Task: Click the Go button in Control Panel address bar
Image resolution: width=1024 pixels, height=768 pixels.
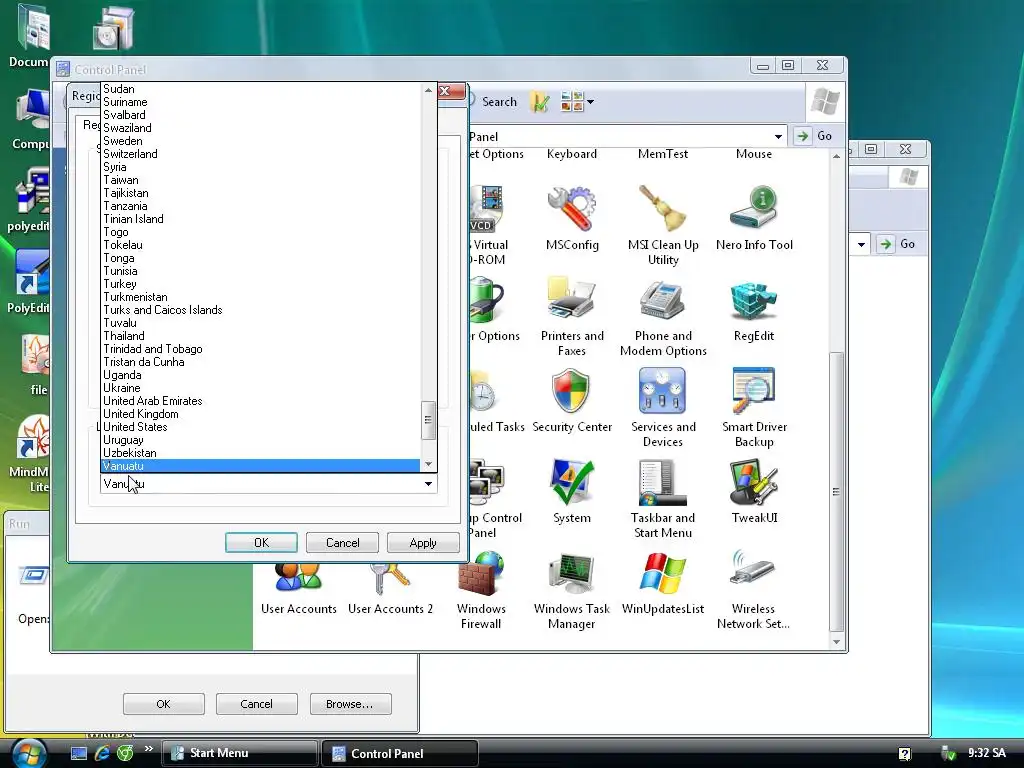Action: 814,136
